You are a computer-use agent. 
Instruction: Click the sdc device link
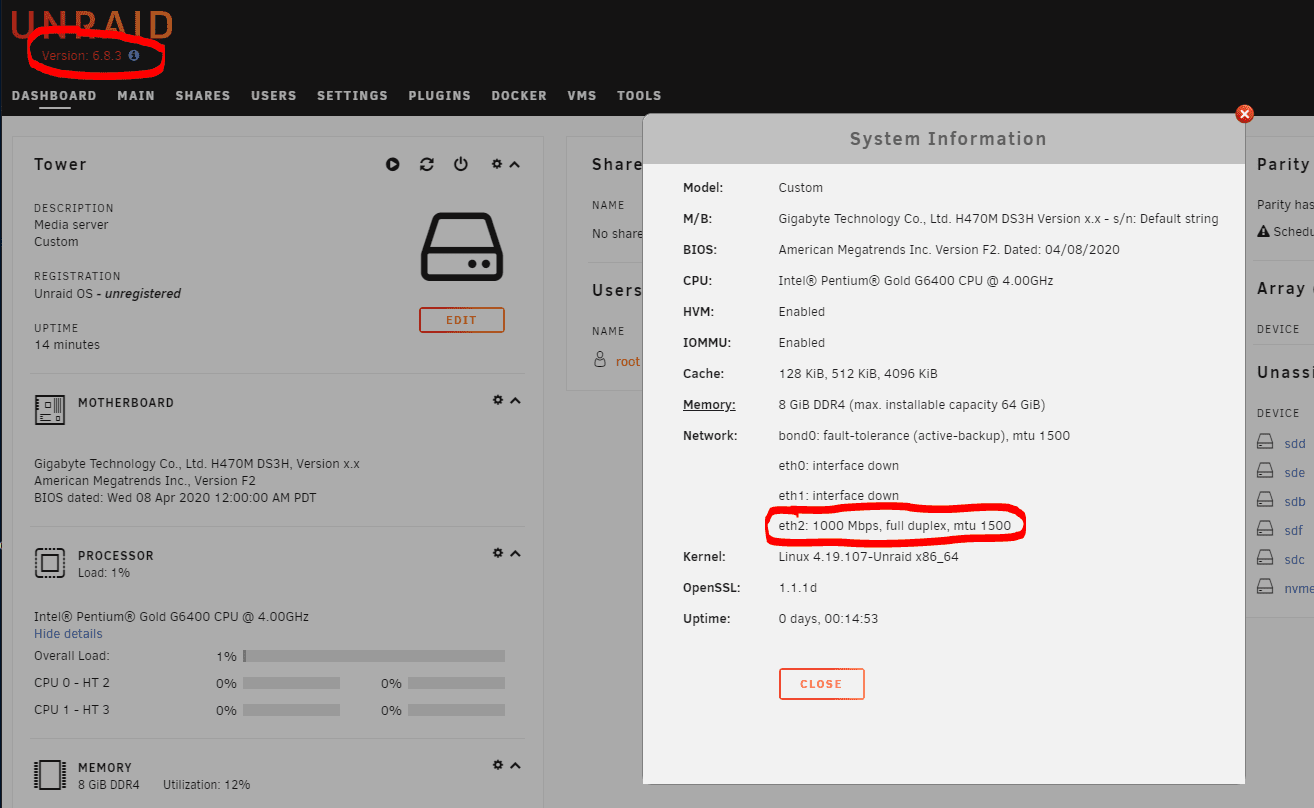coord(1295,560)
